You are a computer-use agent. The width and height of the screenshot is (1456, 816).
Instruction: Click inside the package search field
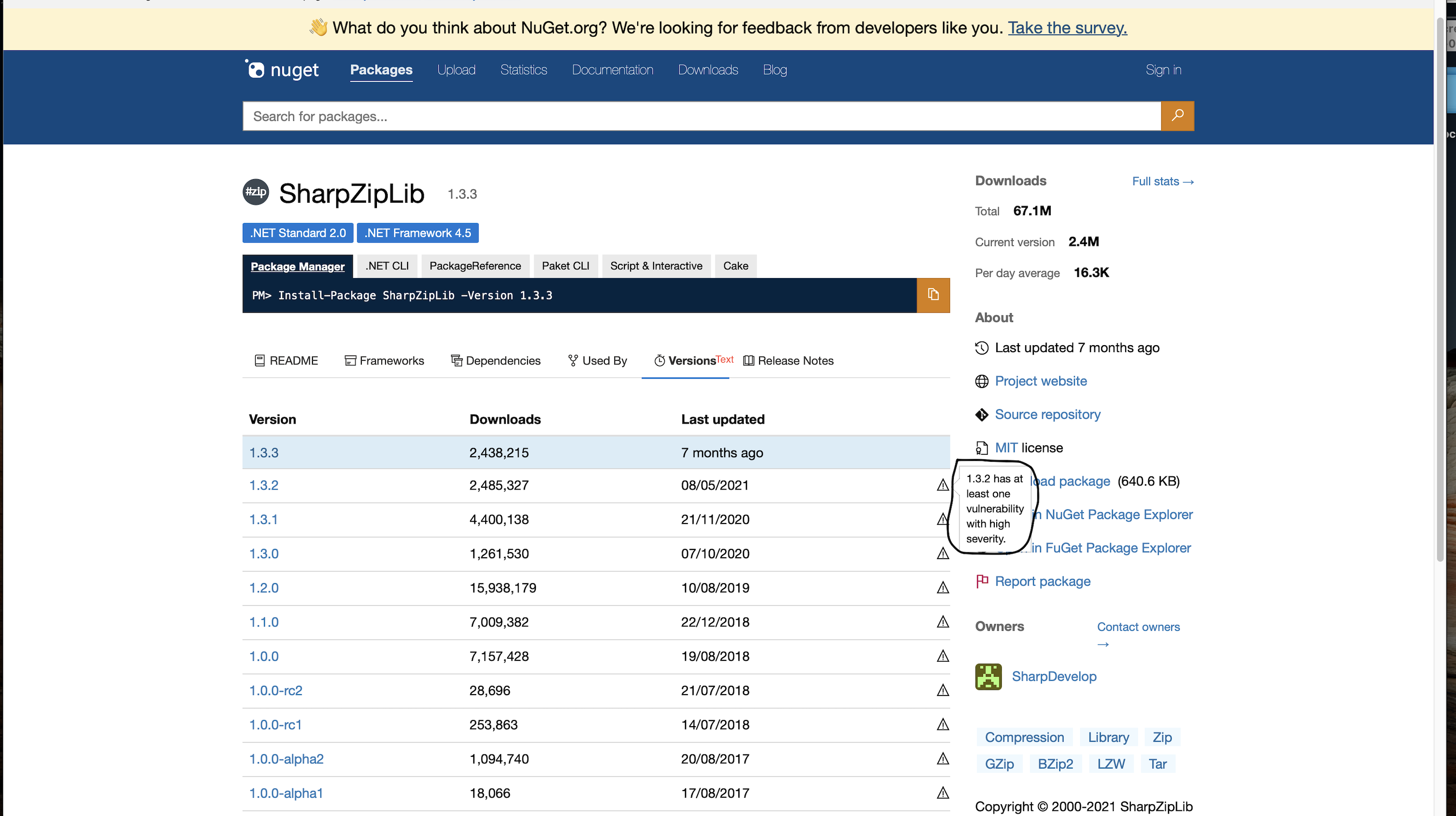(678, 116)
